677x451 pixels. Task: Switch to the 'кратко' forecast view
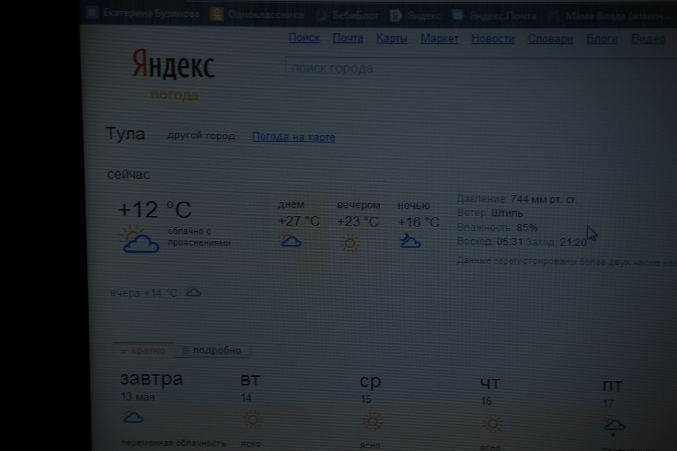point(144,351)
